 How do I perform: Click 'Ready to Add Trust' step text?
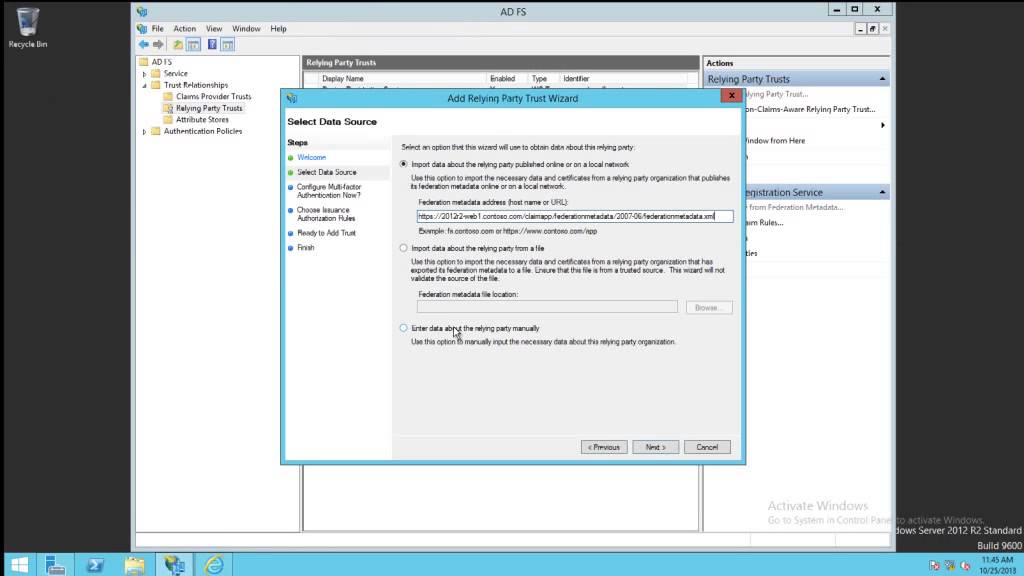327,233
